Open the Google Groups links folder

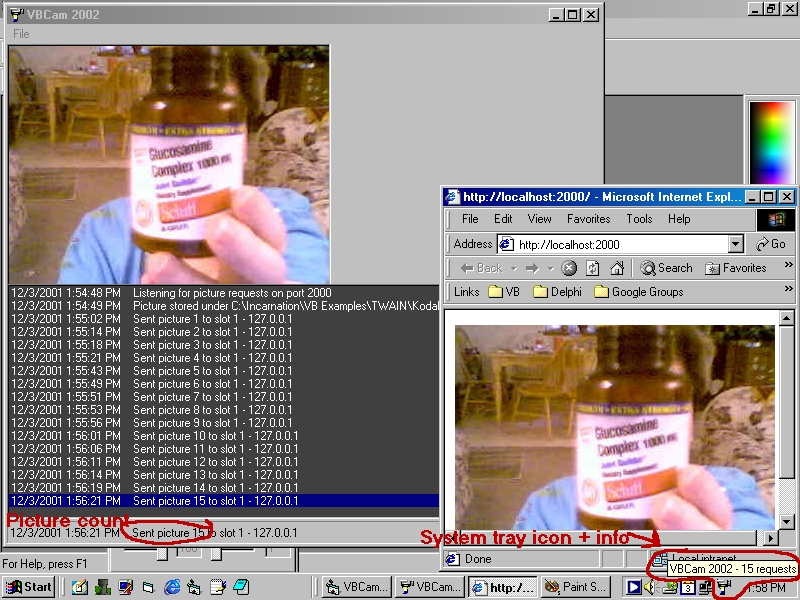click(639, 292)
